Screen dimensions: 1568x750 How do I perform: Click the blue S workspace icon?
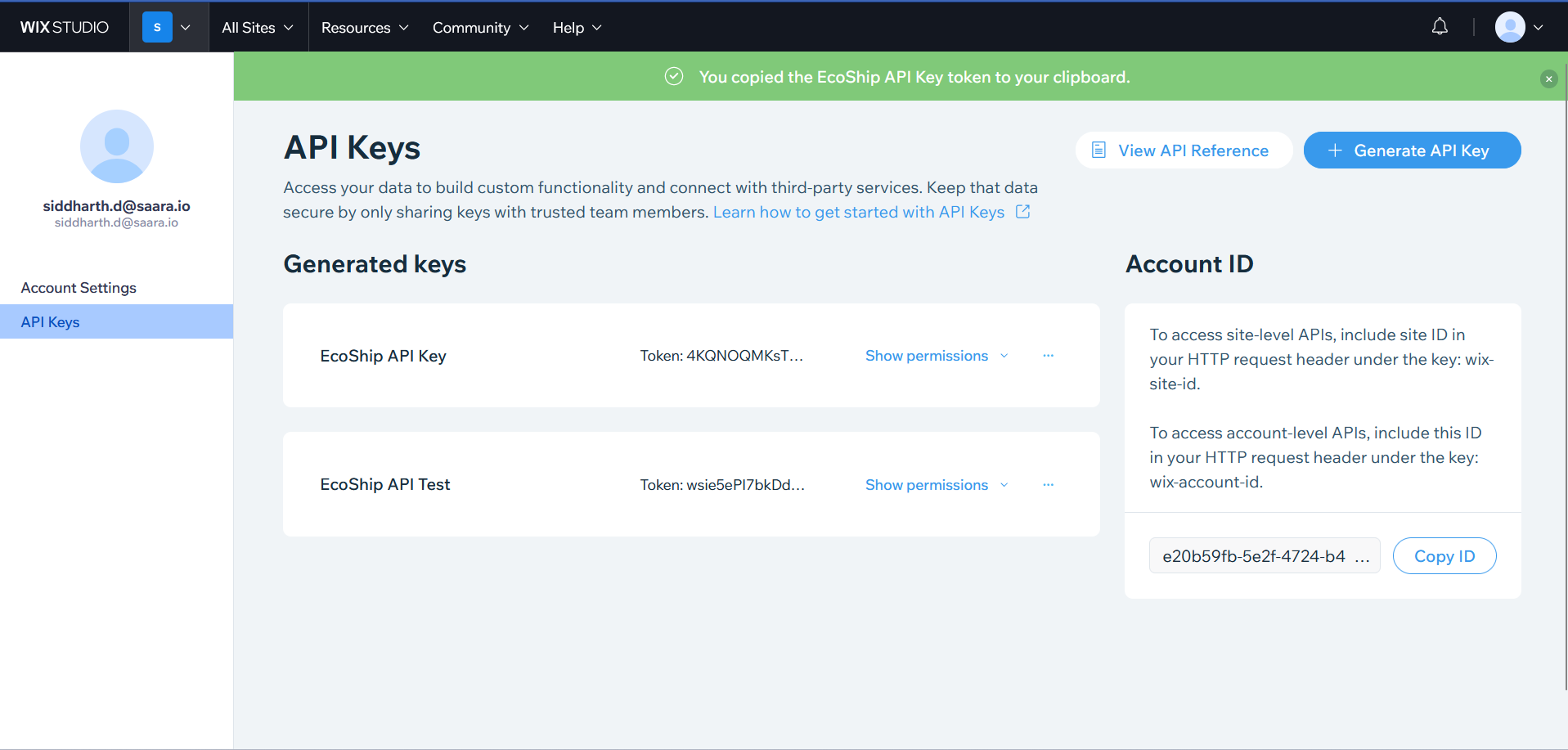point(157,27)
